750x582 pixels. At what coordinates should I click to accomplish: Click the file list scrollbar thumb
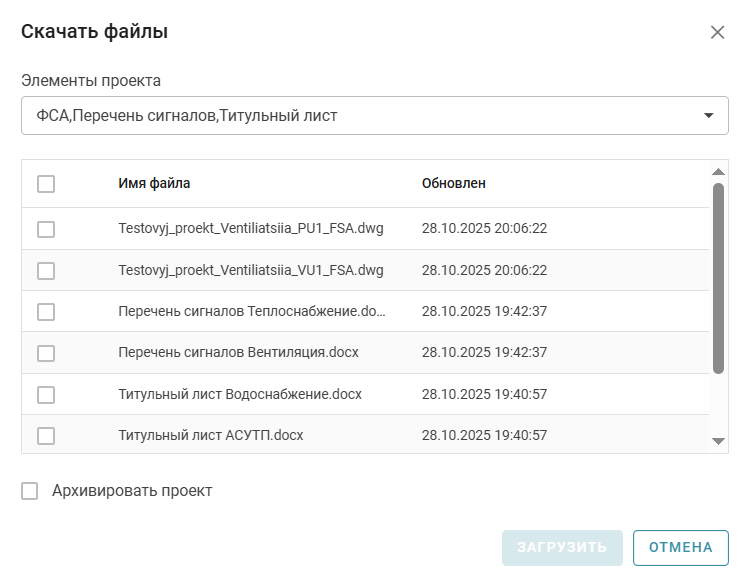tap(718, 278)
